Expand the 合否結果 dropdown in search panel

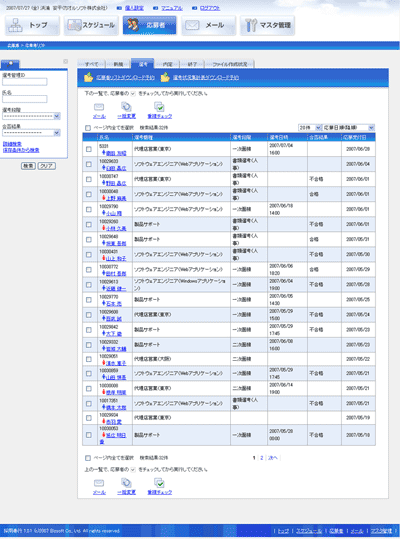pyautogui.click(x=32, y=133)
